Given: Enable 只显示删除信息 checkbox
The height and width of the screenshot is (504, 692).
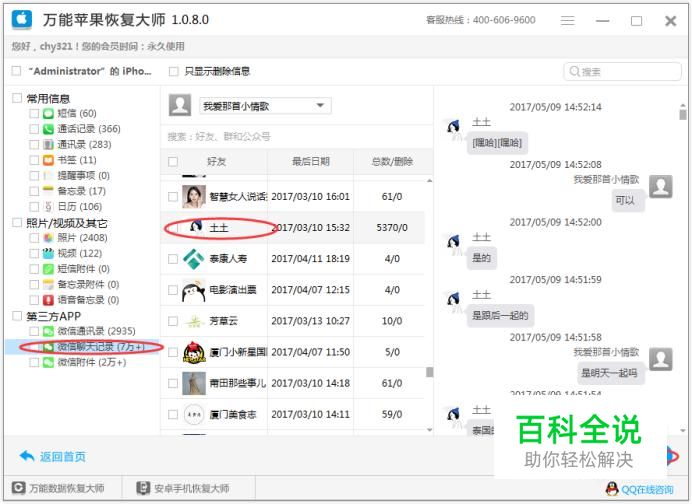Looking at the screenshot, I should click(x=174, y=71).
